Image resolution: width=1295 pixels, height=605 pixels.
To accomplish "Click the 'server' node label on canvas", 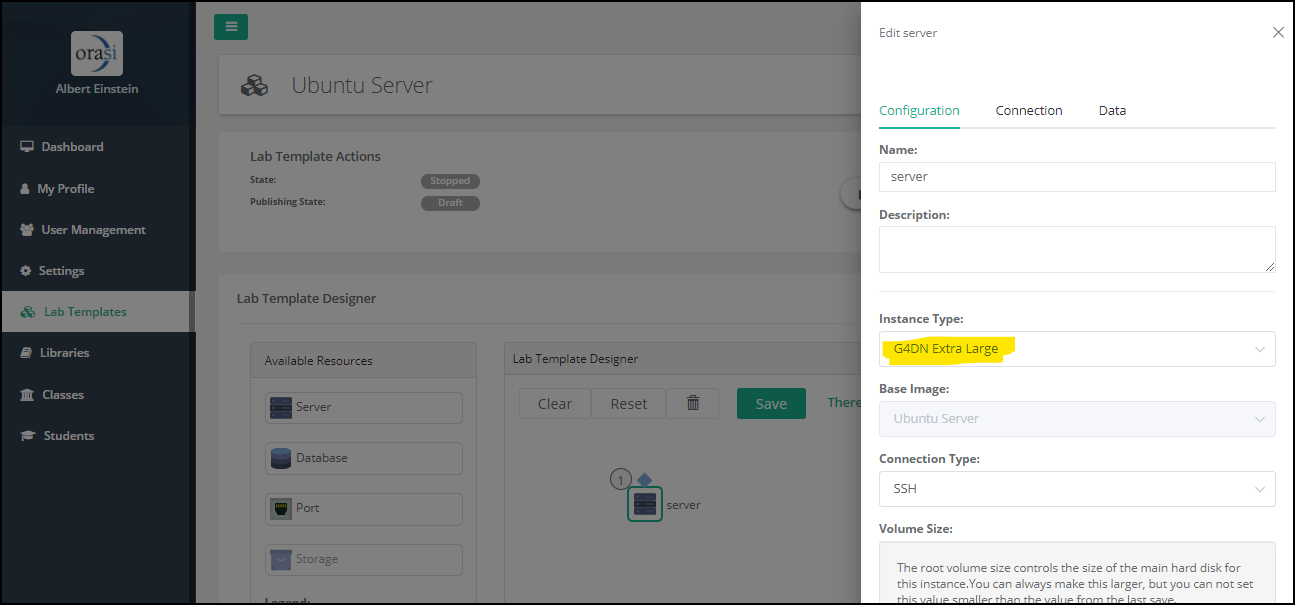I will tap(683, 505).
